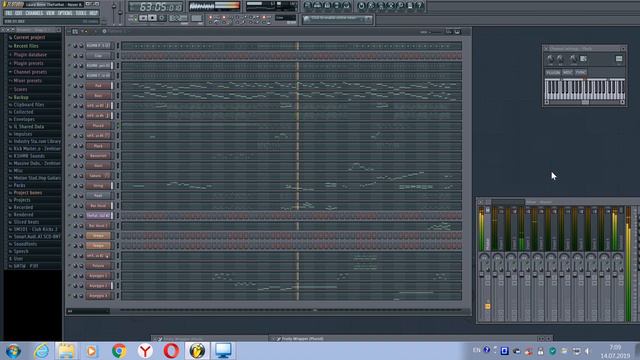640x360 pixels.
Task: Switch to PLUGIN tab in Channel settings
Action: click(x=553, y=73)
